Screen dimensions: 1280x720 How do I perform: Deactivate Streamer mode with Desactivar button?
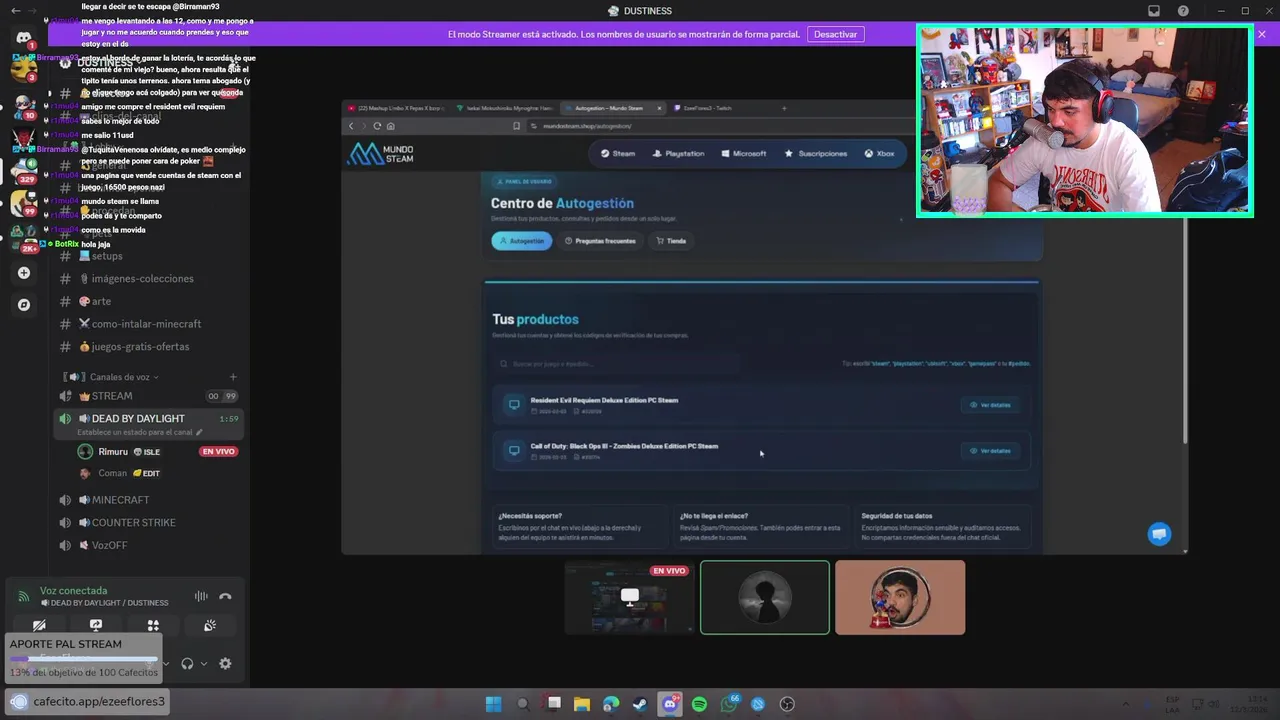[x=835, y=34]
